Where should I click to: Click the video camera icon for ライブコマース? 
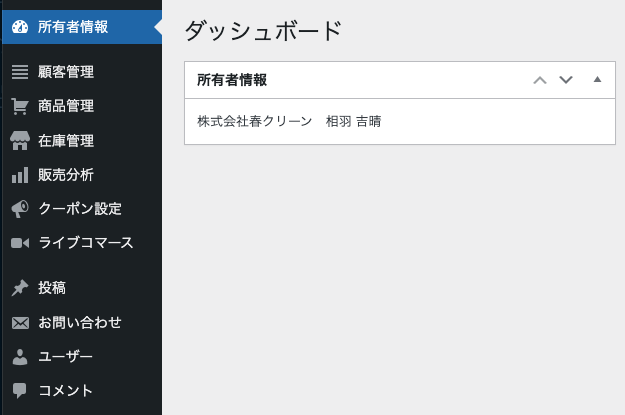[x=20, y=243]
